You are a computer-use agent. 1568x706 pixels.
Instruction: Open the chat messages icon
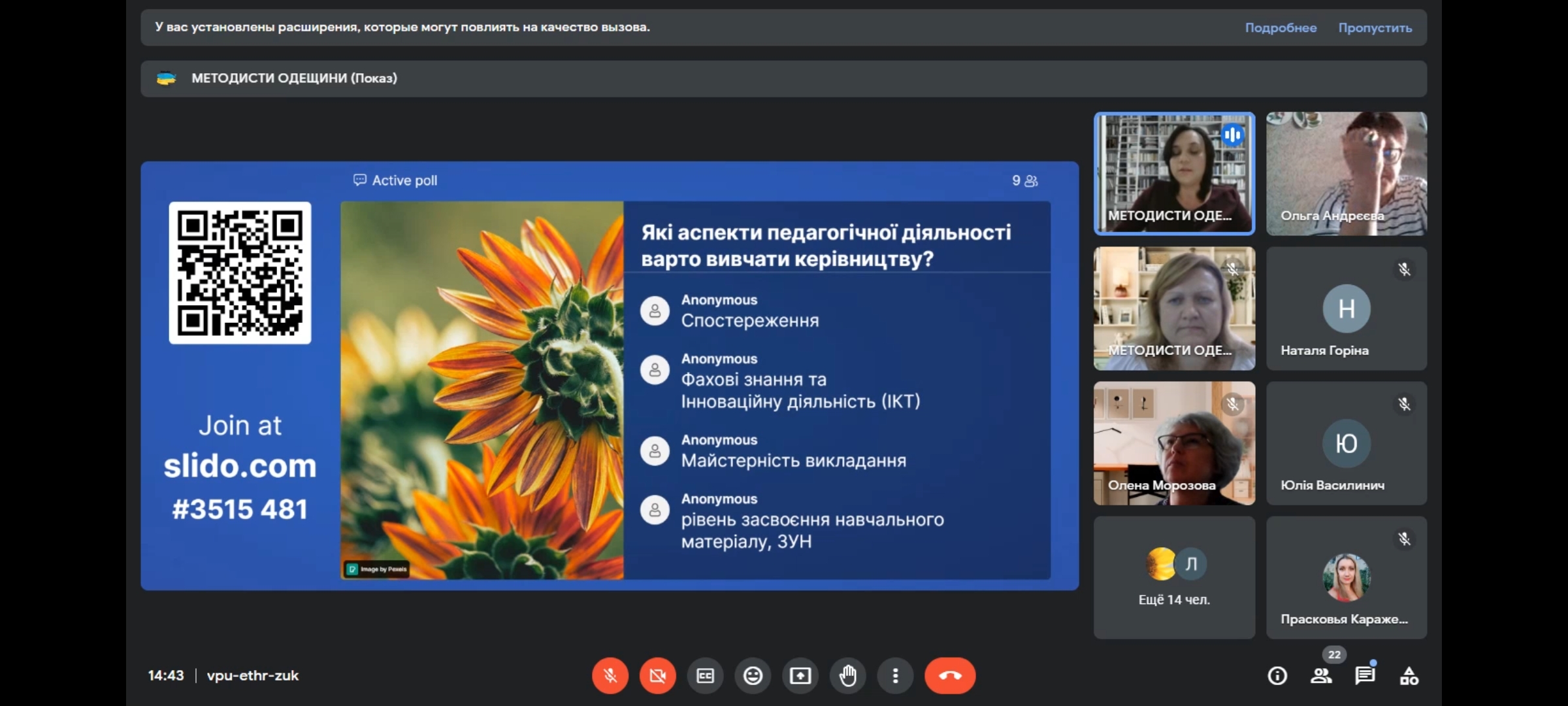pyautogui.click(x=1365, y=675)
